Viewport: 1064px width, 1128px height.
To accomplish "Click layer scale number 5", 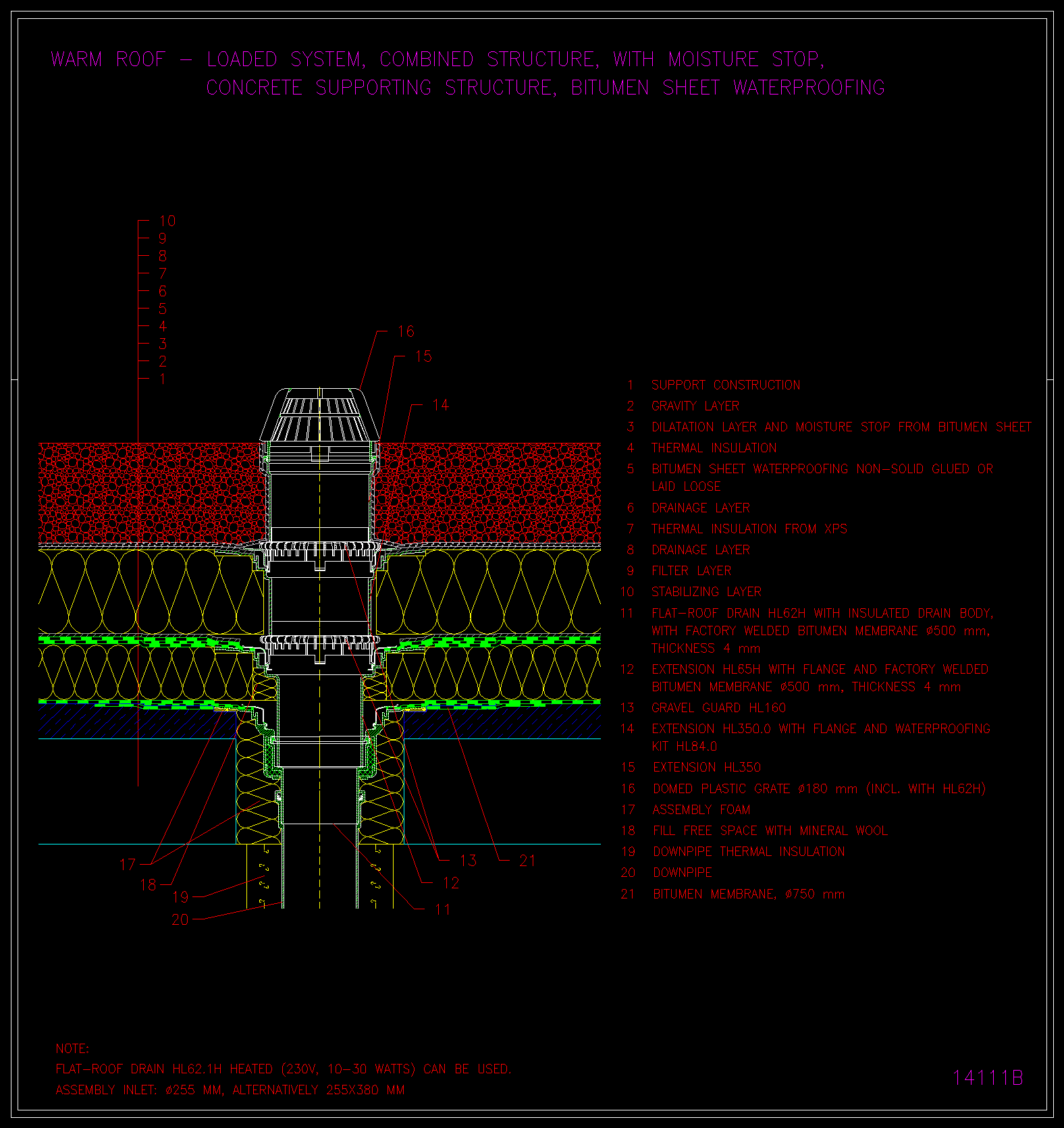I will pyautogui.click(x=163, y=308).
